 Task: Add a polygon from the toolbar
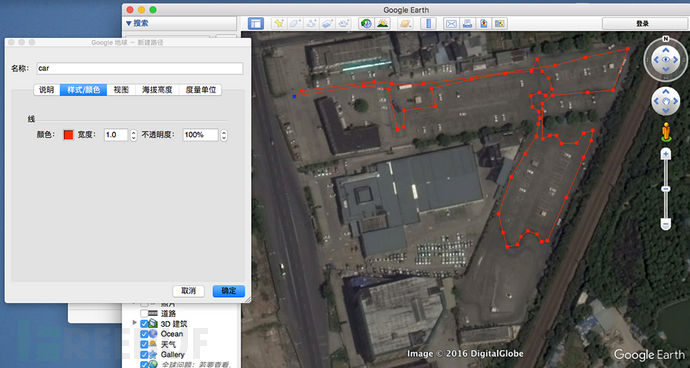point(295,23)
